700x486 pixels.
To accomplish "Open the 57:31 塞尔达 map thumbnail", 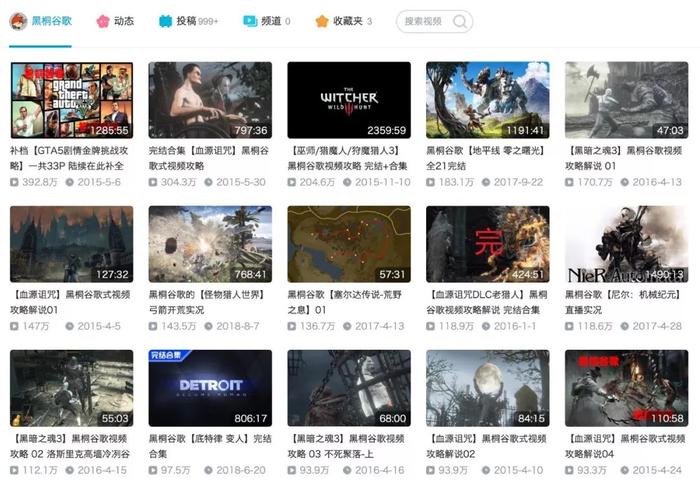I will pos(349,244).
